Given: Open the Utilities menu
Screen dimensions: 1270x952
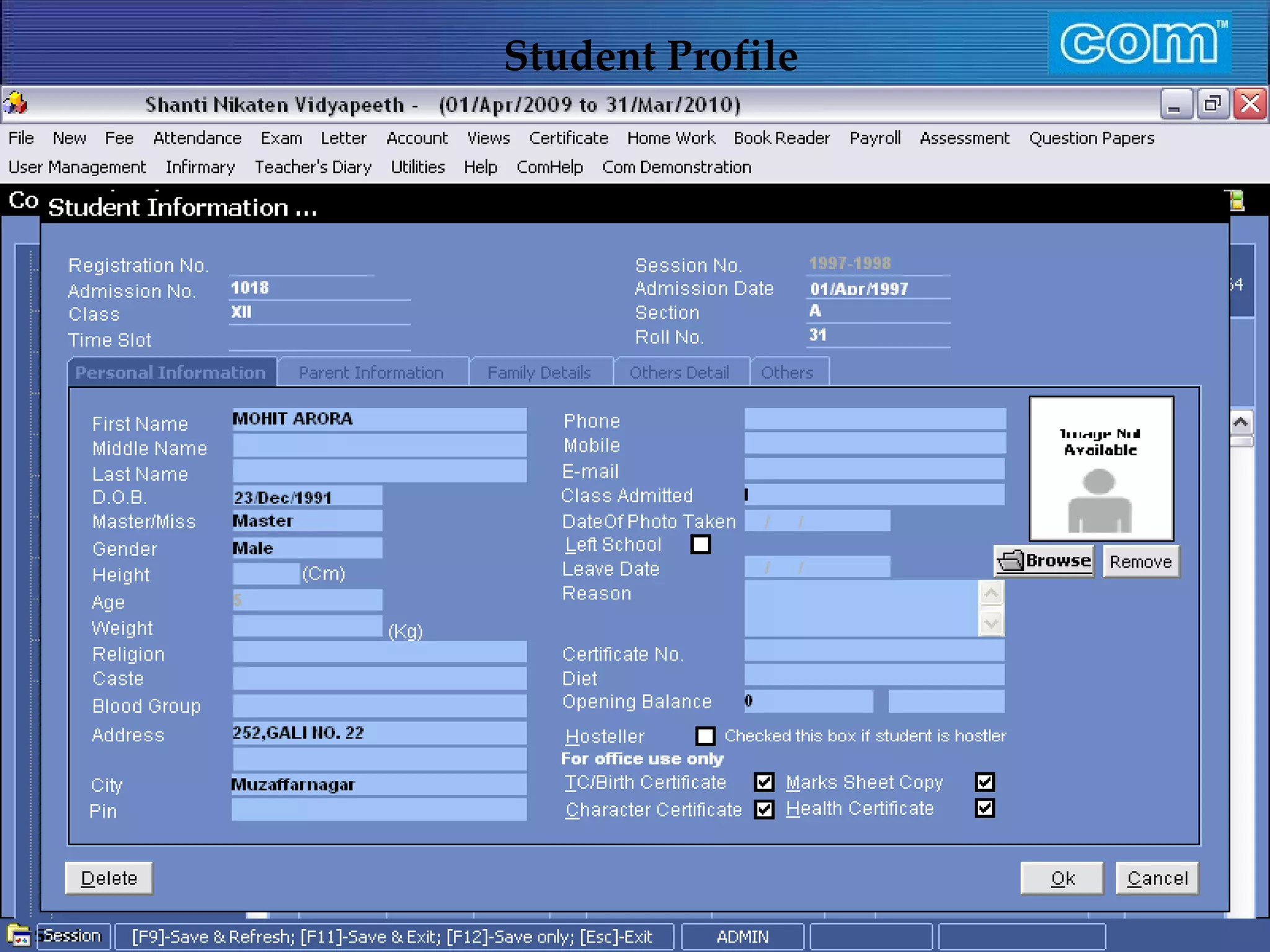Looking at the screenshot, I should tap(418, 167).
